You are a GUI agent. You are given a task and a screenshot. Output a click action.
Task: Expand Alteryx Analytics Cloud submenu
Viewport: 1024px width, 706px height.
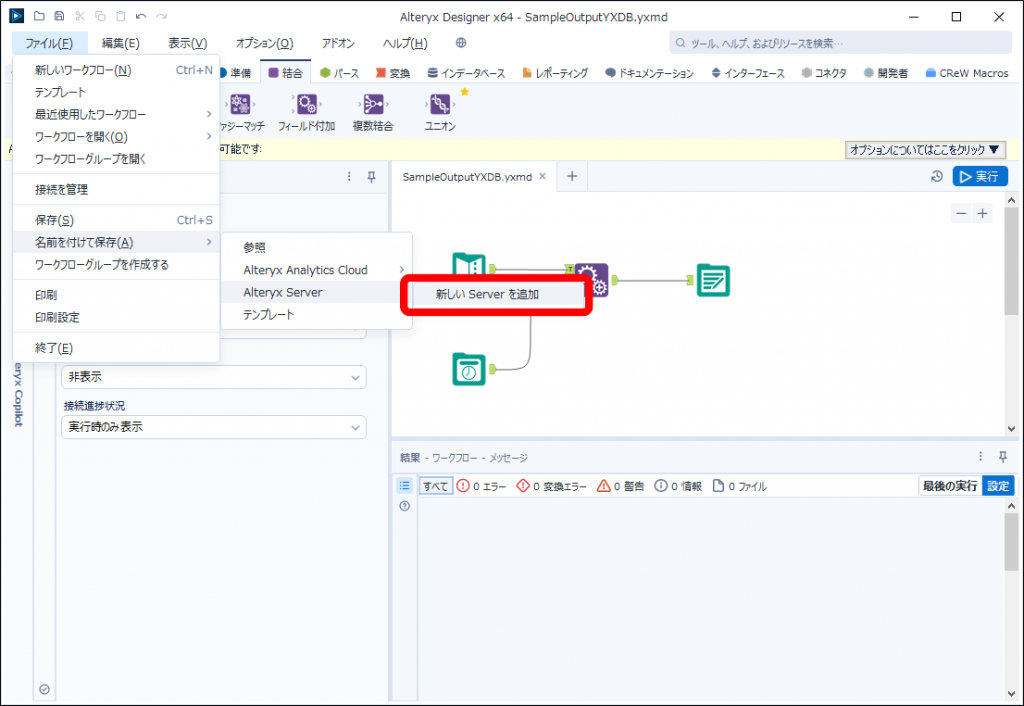(x=317, y=270)
